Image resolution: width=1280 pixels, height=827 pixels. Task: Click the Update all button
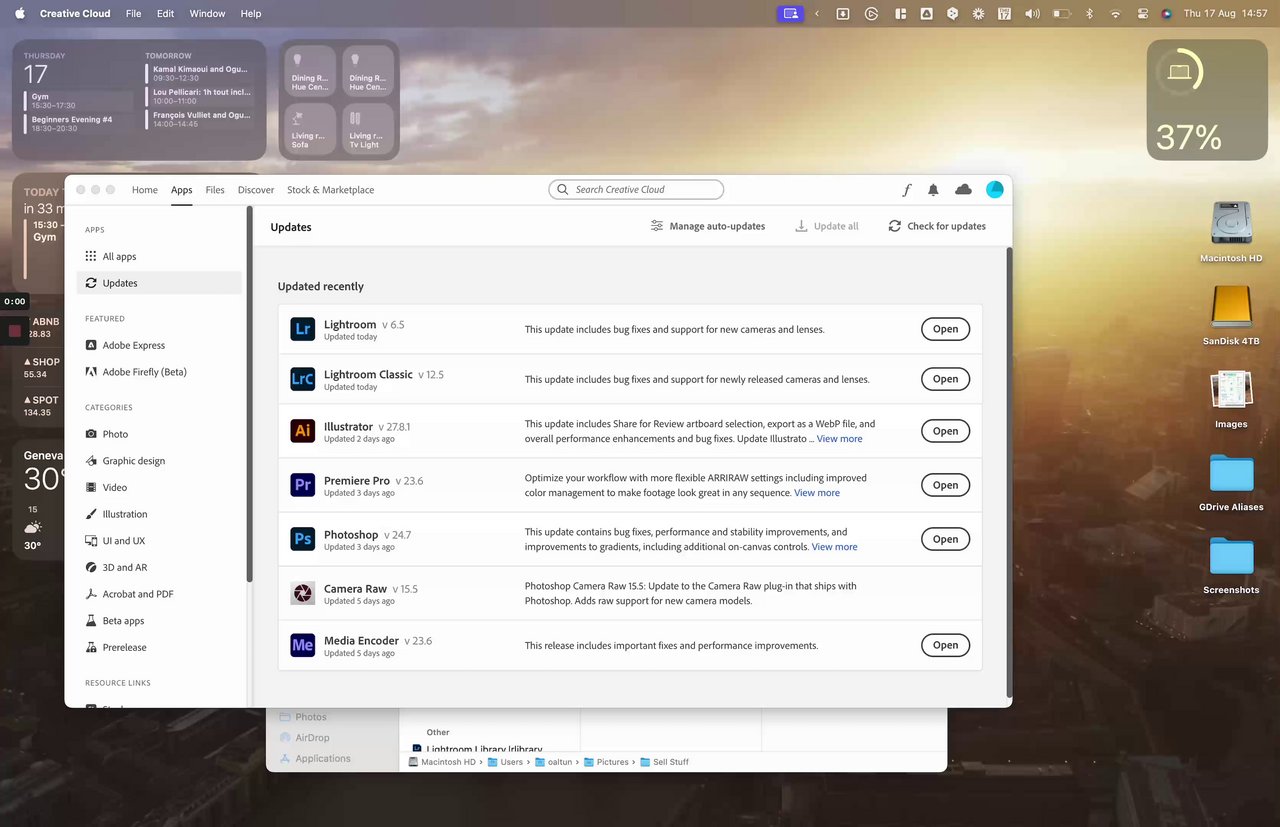click(827, 226)
